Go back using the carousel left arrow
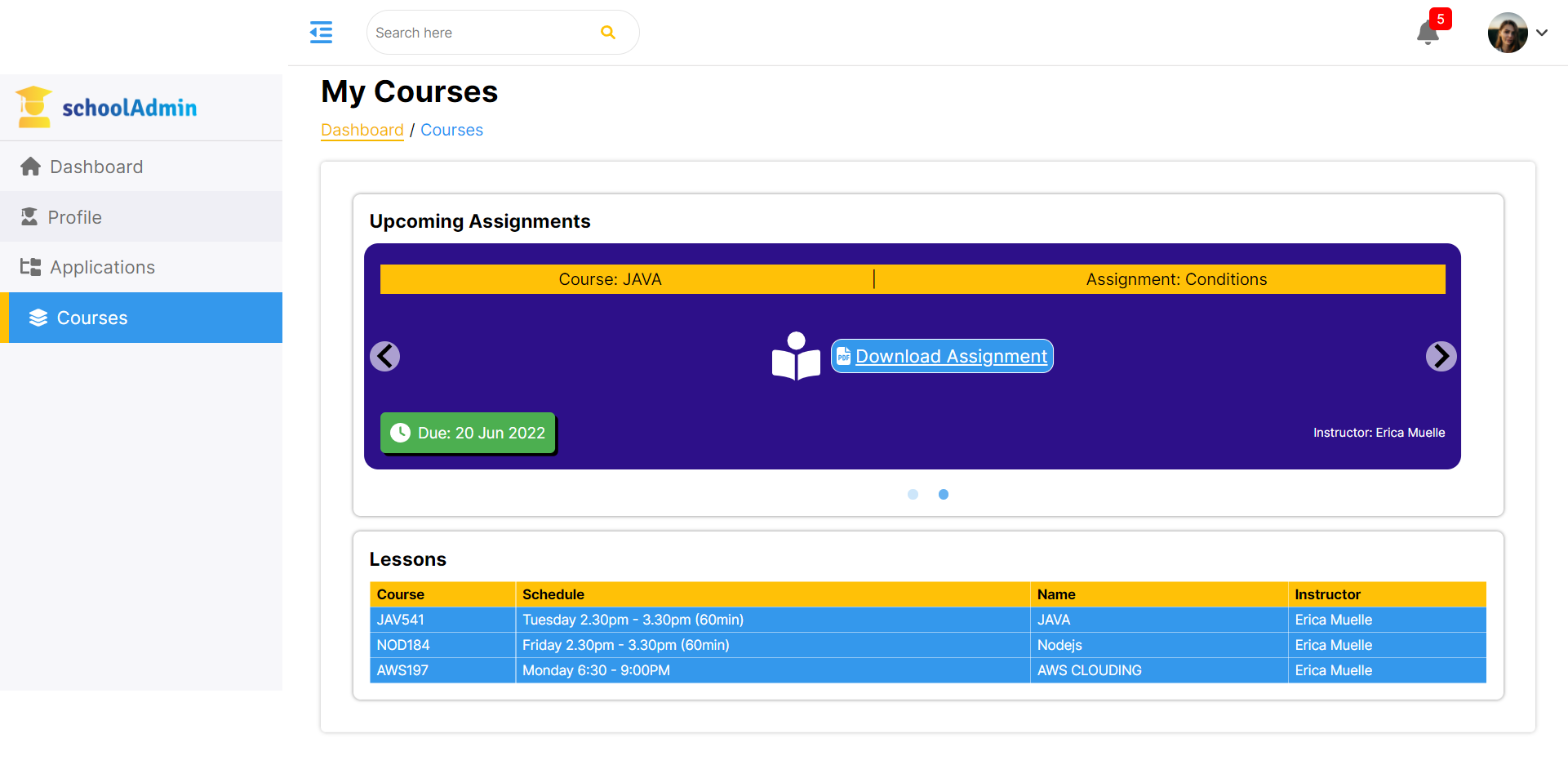Screen dimensions: 1568x765 click(384, 356)
